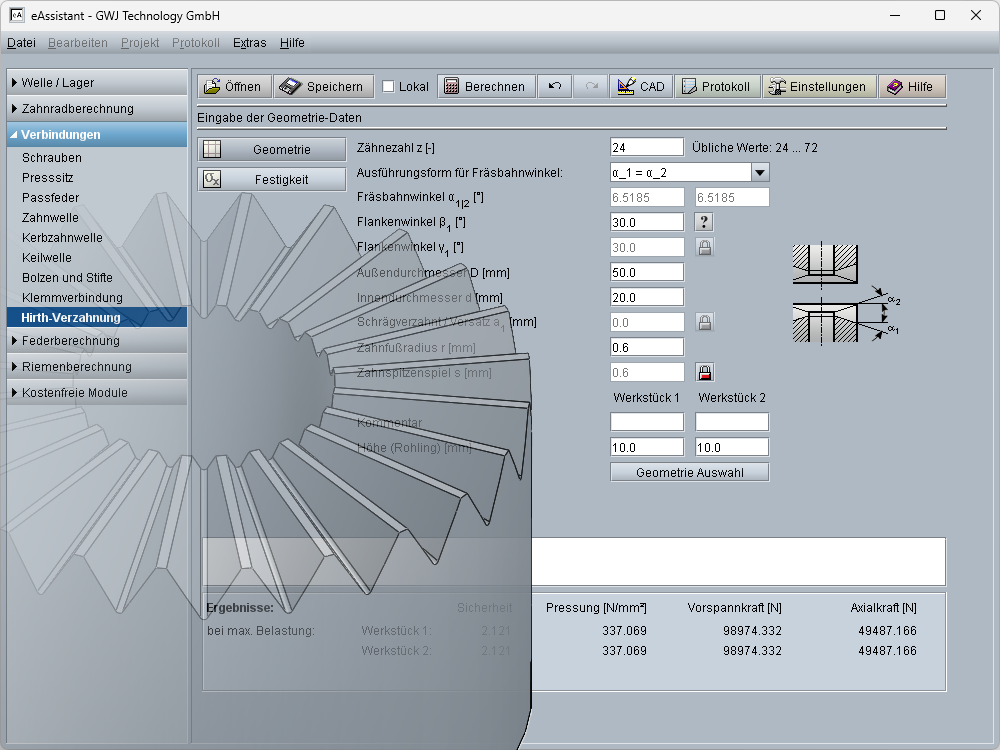Click the question mark beside Flankenwinkel
Screen dimensions: 1000x750
click(x=704, y=222)
